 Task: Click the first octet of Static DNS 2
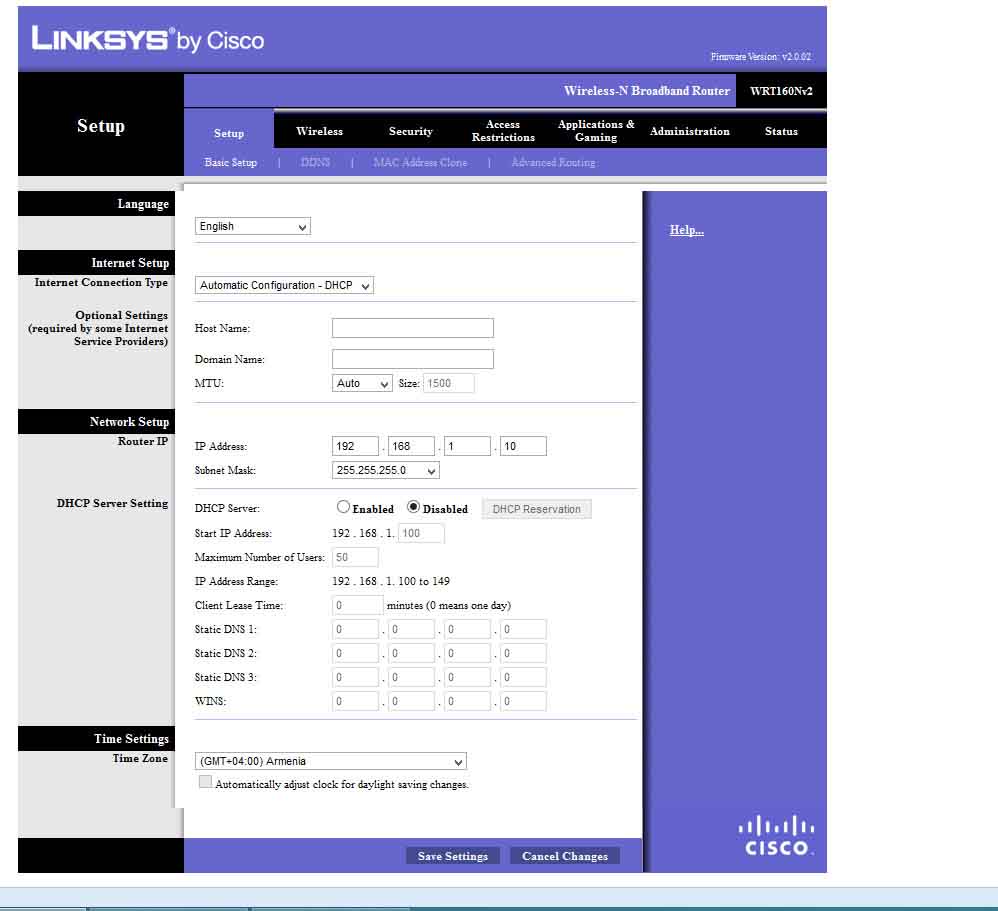point(355,654)
